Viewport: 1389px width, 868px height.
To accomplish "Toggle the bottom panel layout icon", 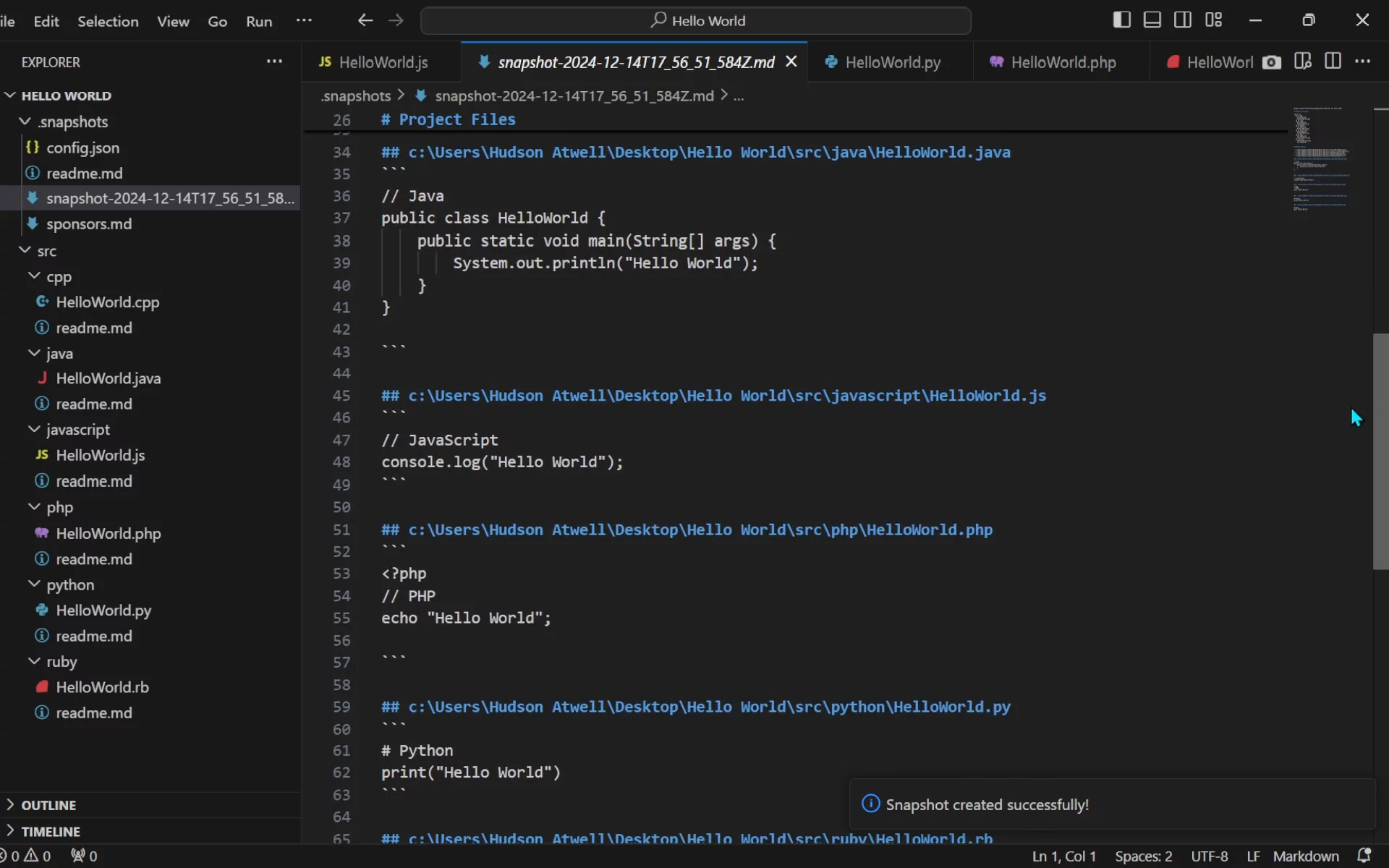I will click(1152, 20).
